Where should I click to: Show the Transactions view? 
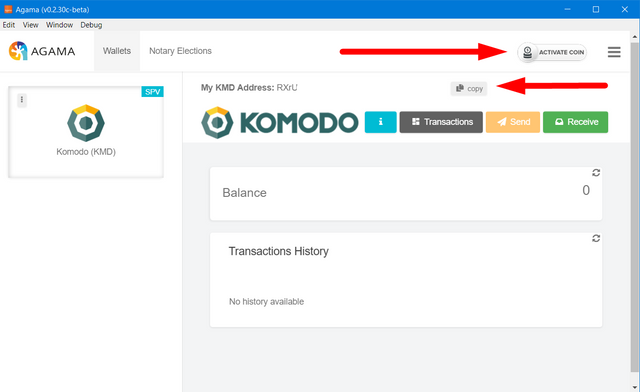(441, 122)
